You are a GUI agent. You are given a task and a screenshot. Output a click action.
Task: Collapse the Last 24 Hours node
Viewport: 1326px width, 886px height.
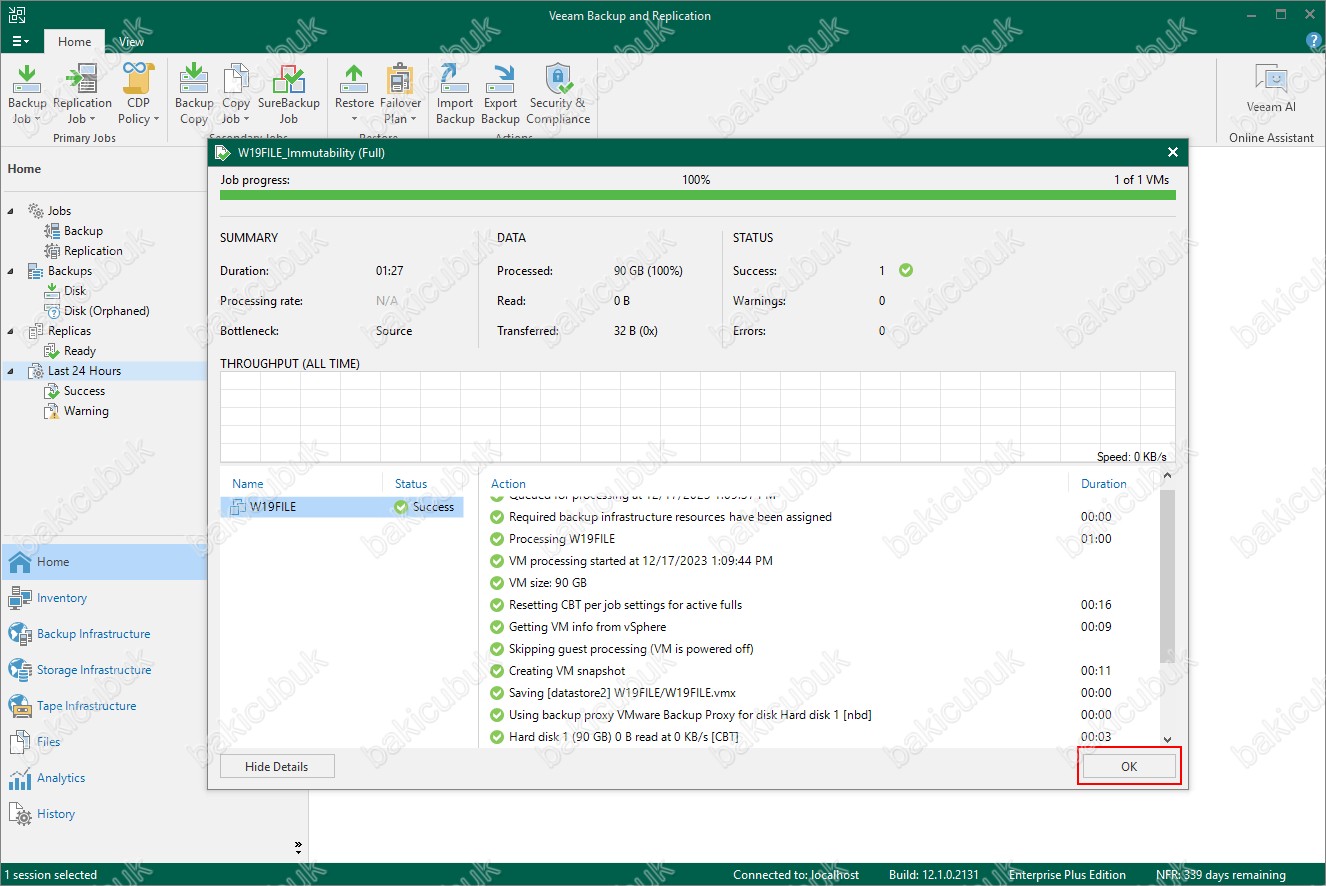click(12, 371)
